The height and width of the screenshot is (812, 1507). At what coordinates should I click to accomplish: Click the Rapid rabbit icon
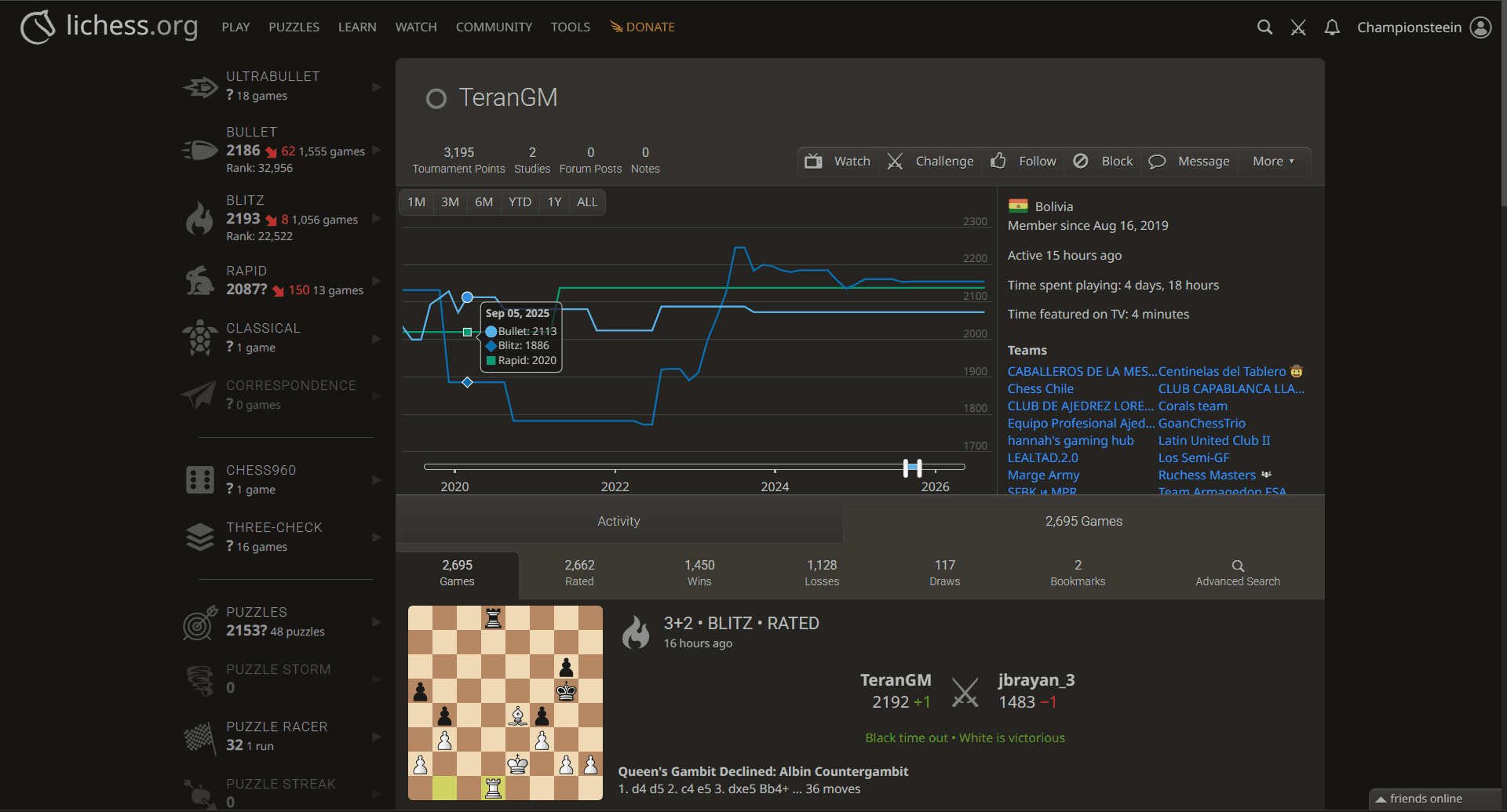click(x=199, y=280)
